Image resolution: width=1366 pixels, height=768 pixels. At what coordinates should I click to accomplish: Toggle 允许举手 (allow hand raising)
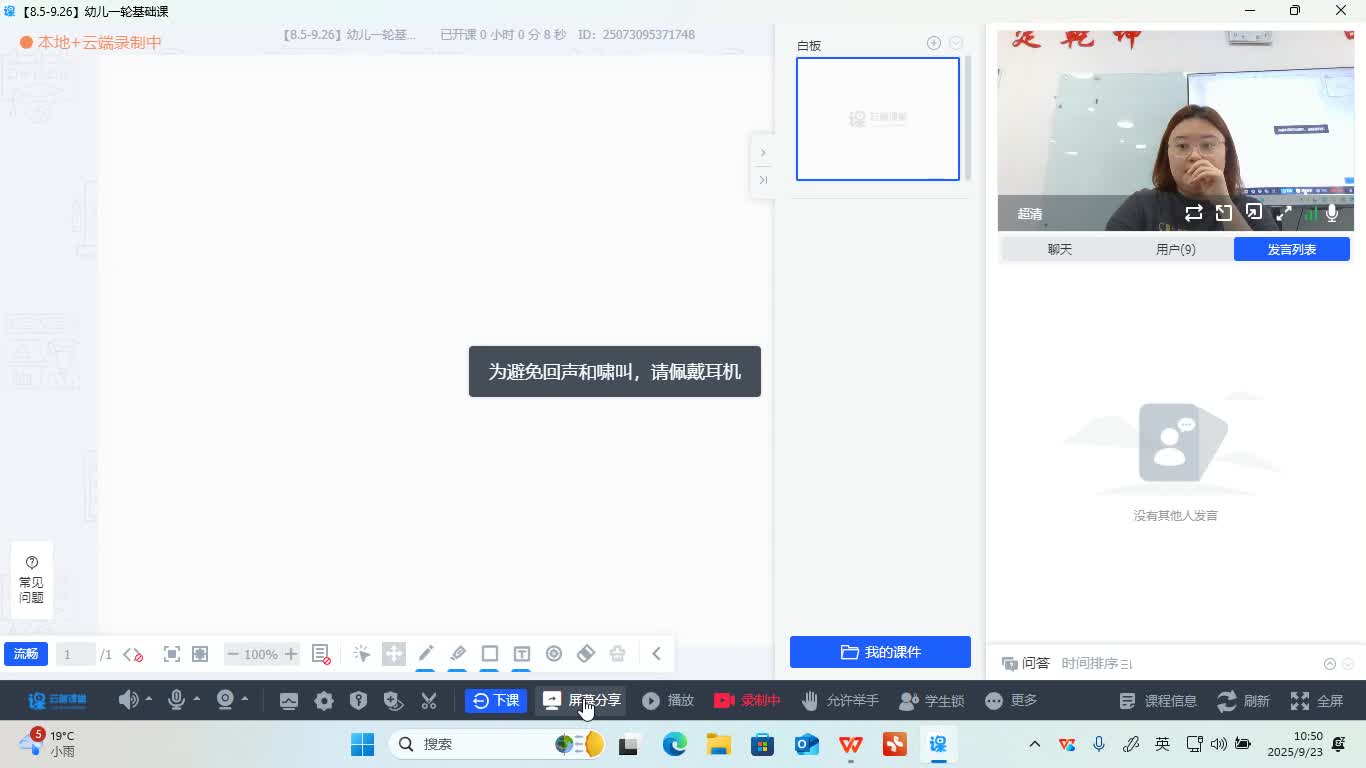[840, 700]
